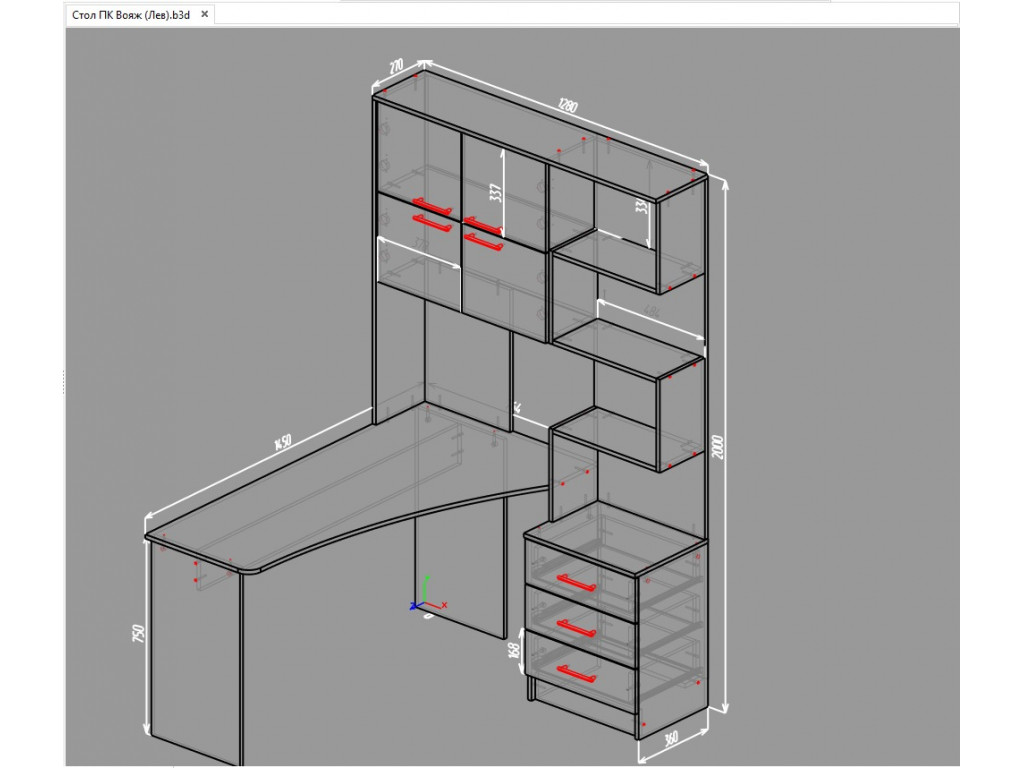1024x768 pixels.
Task: Pick the middle drawer red handle
Action: point(576,628)
